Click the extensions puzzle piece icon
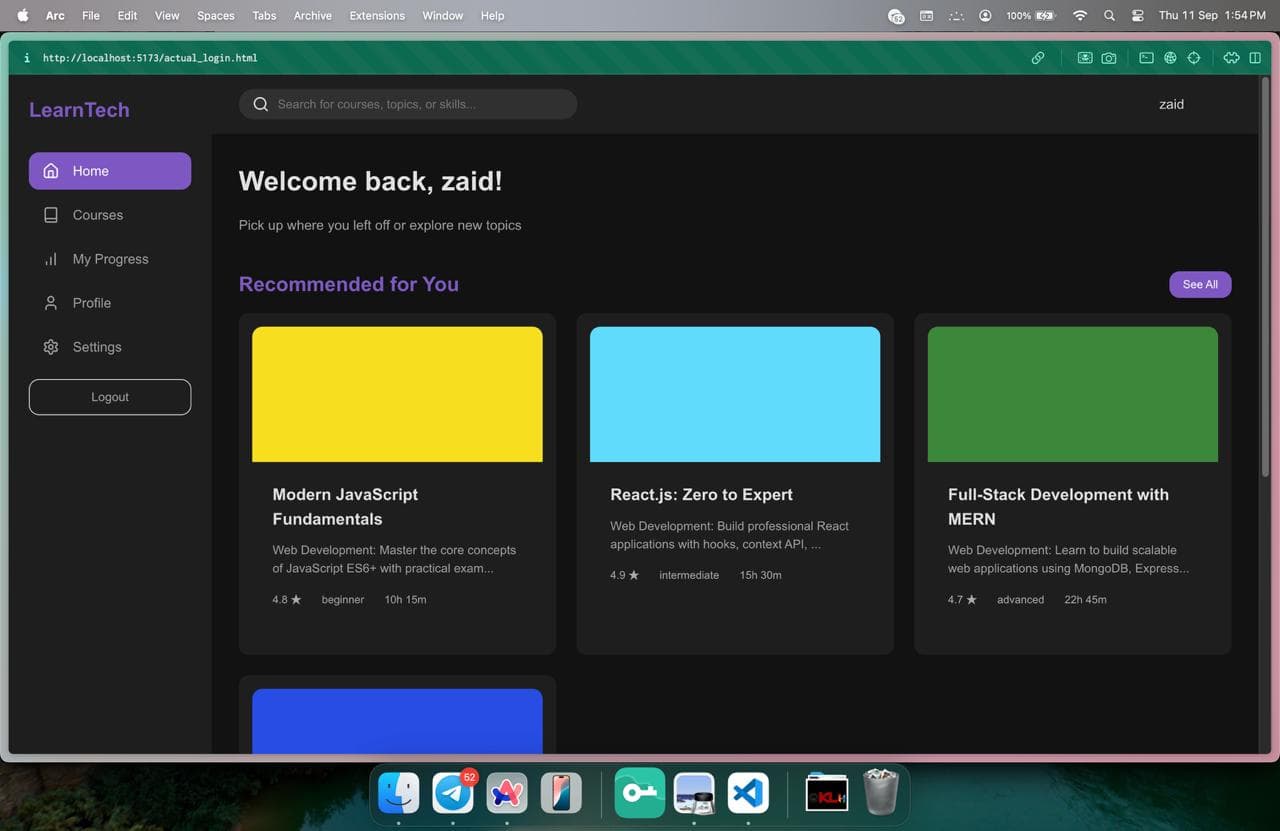Image resolution: width=1280 pixels, height=831 pixels. (1231, 58)
